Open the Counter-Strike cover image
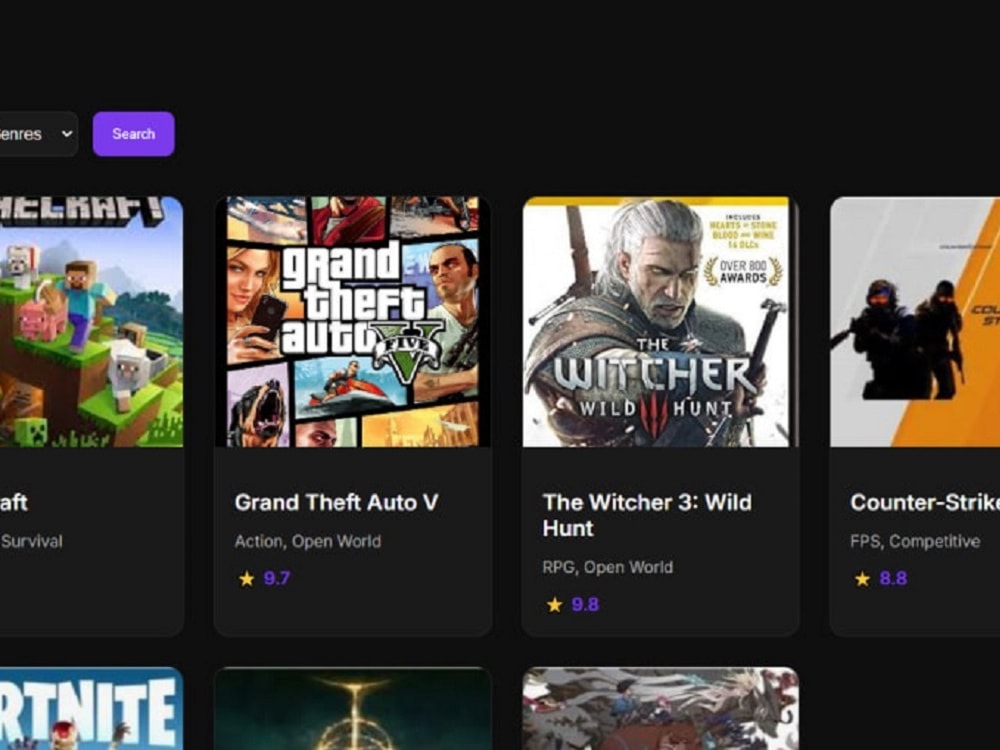The height and width of the screenshot is (750, 1000). (x=915, y=322)
